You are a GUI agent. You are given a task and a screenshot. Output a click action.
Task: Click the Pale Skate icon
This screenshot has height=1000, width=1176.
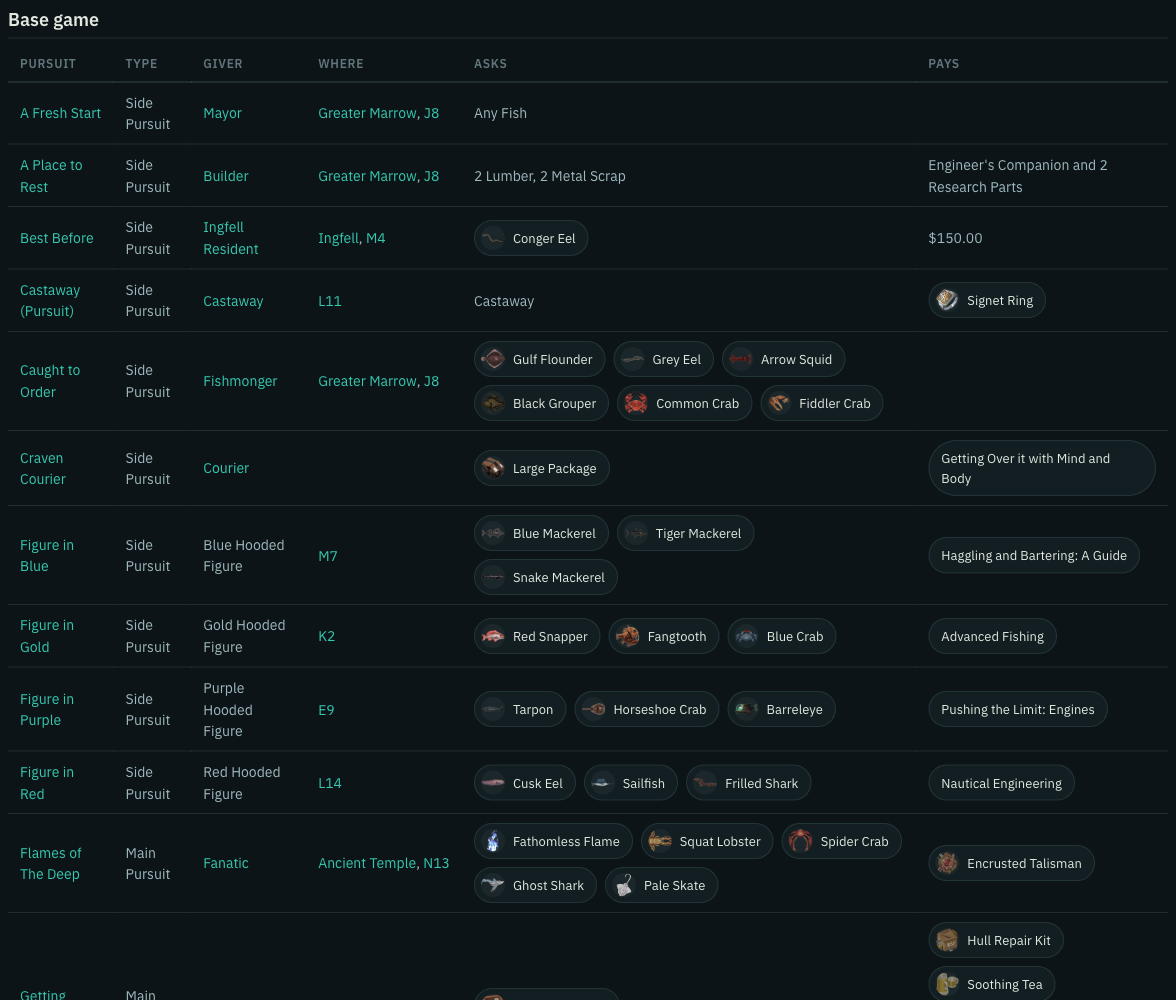pos(624,885)
